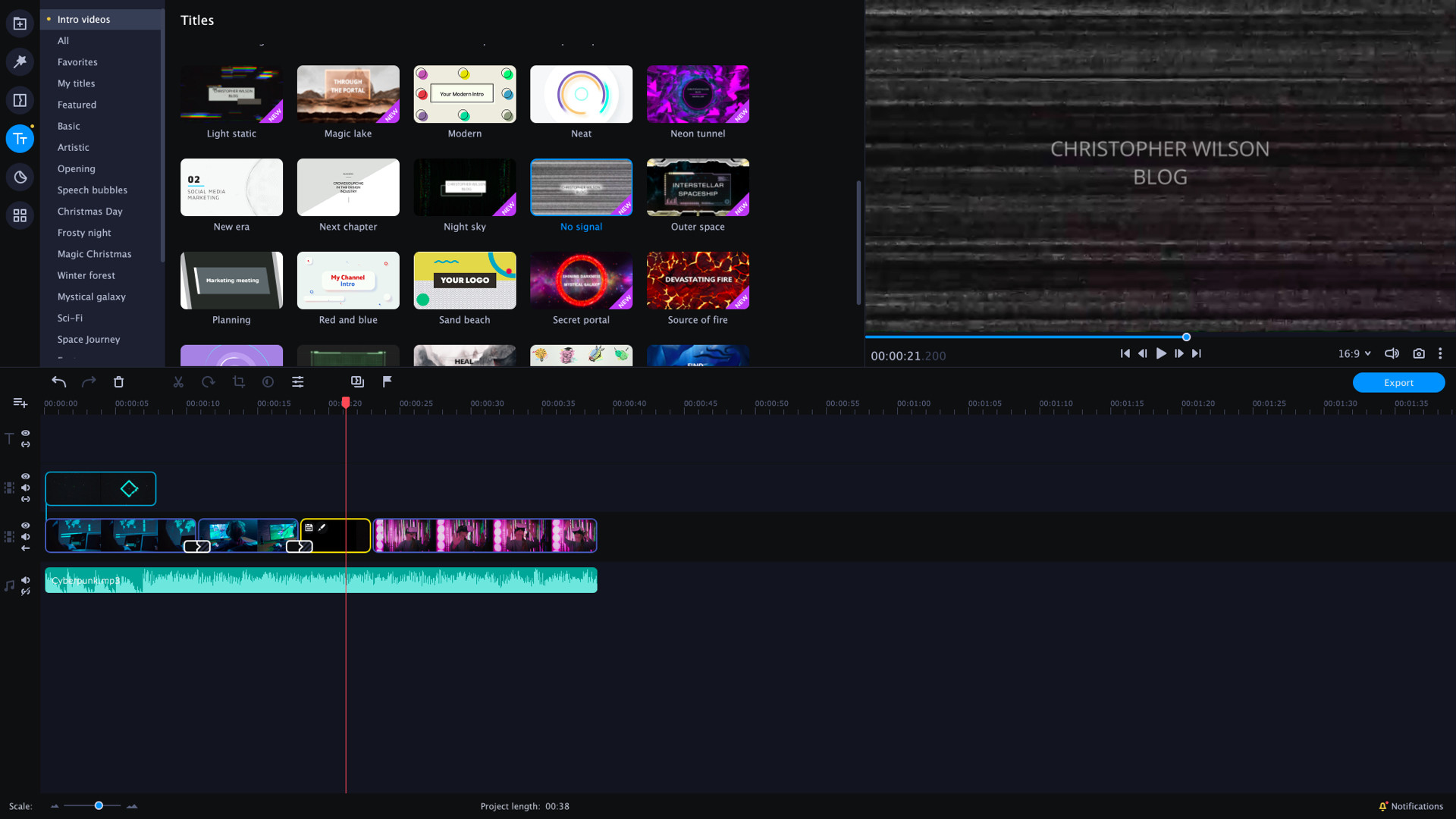Select the Scissors tool to split clip
Image resolution: width=1456 pixels, height=819 pixels.
(x=178, y=381)
